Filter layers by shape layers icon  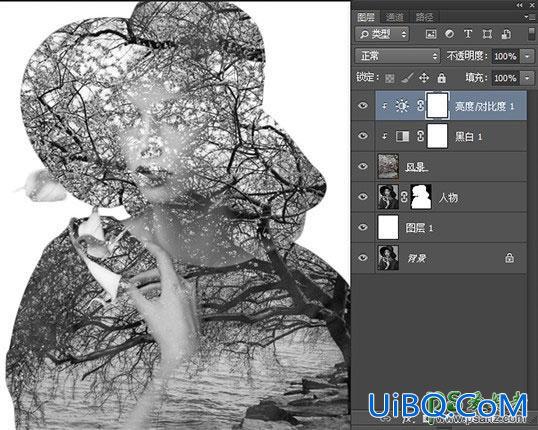[487, 34]
